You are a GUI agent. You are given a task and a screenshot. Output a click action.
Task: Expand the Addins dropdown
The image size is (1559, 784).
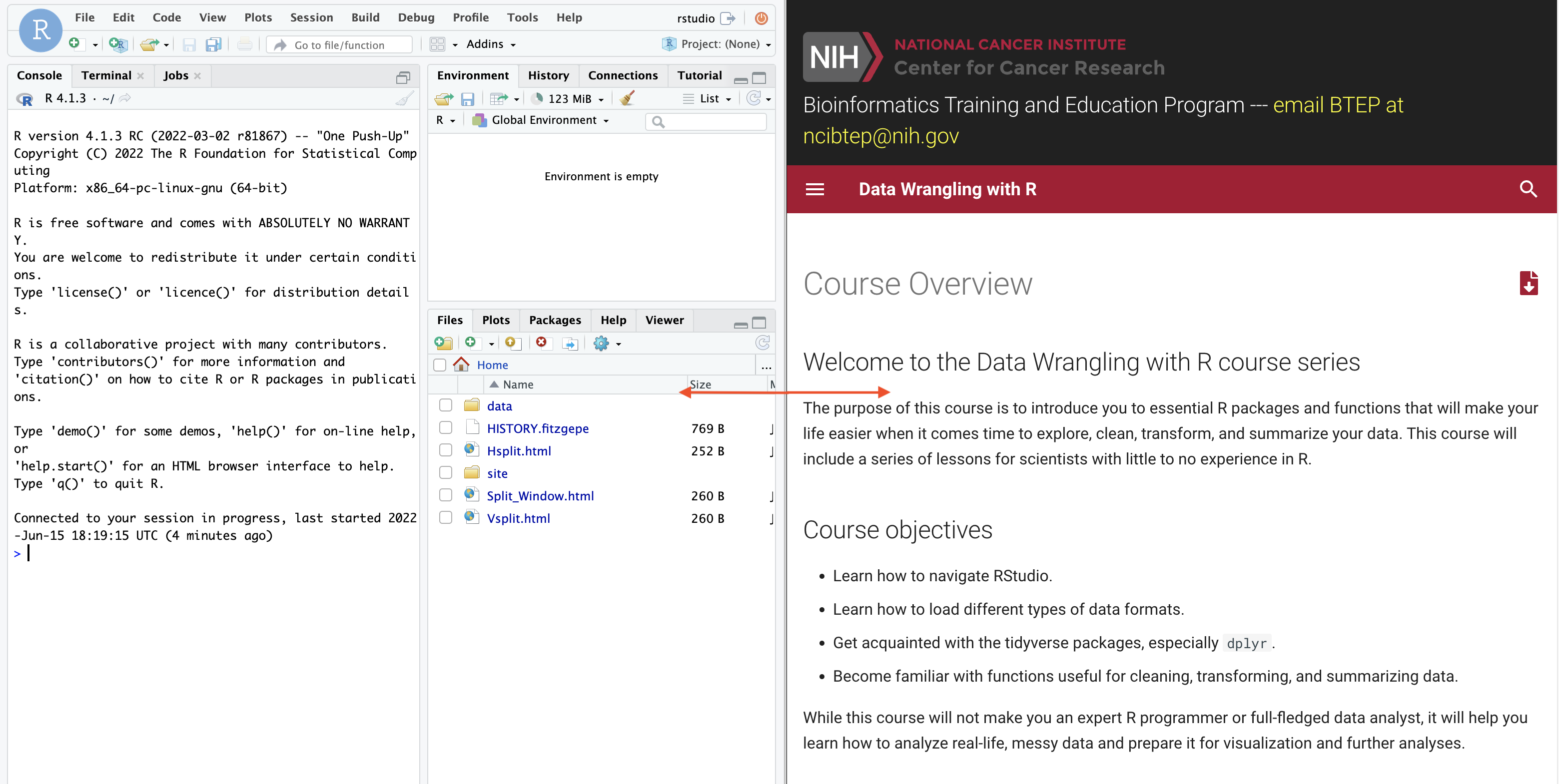coord(490,44)
